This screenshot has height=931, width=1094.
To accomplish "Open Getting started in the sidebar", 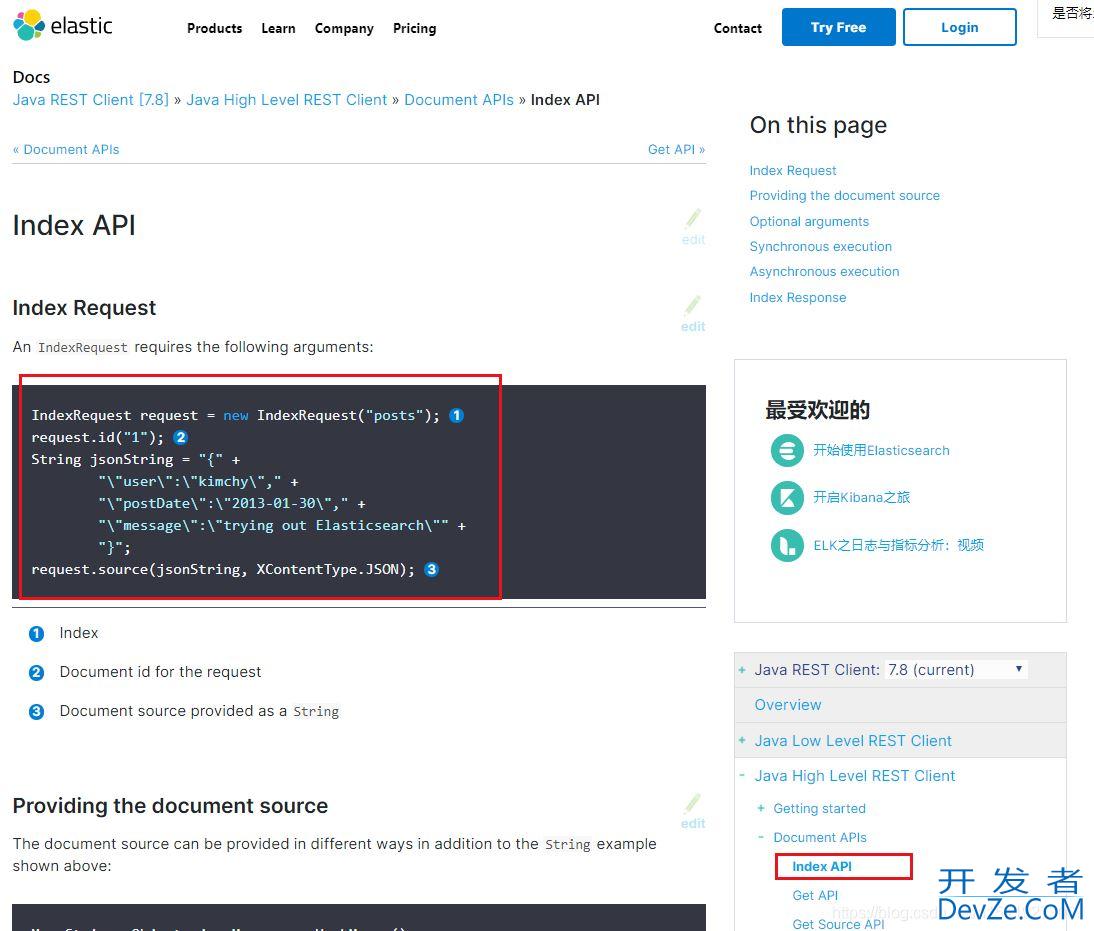I will click(819, 808).
